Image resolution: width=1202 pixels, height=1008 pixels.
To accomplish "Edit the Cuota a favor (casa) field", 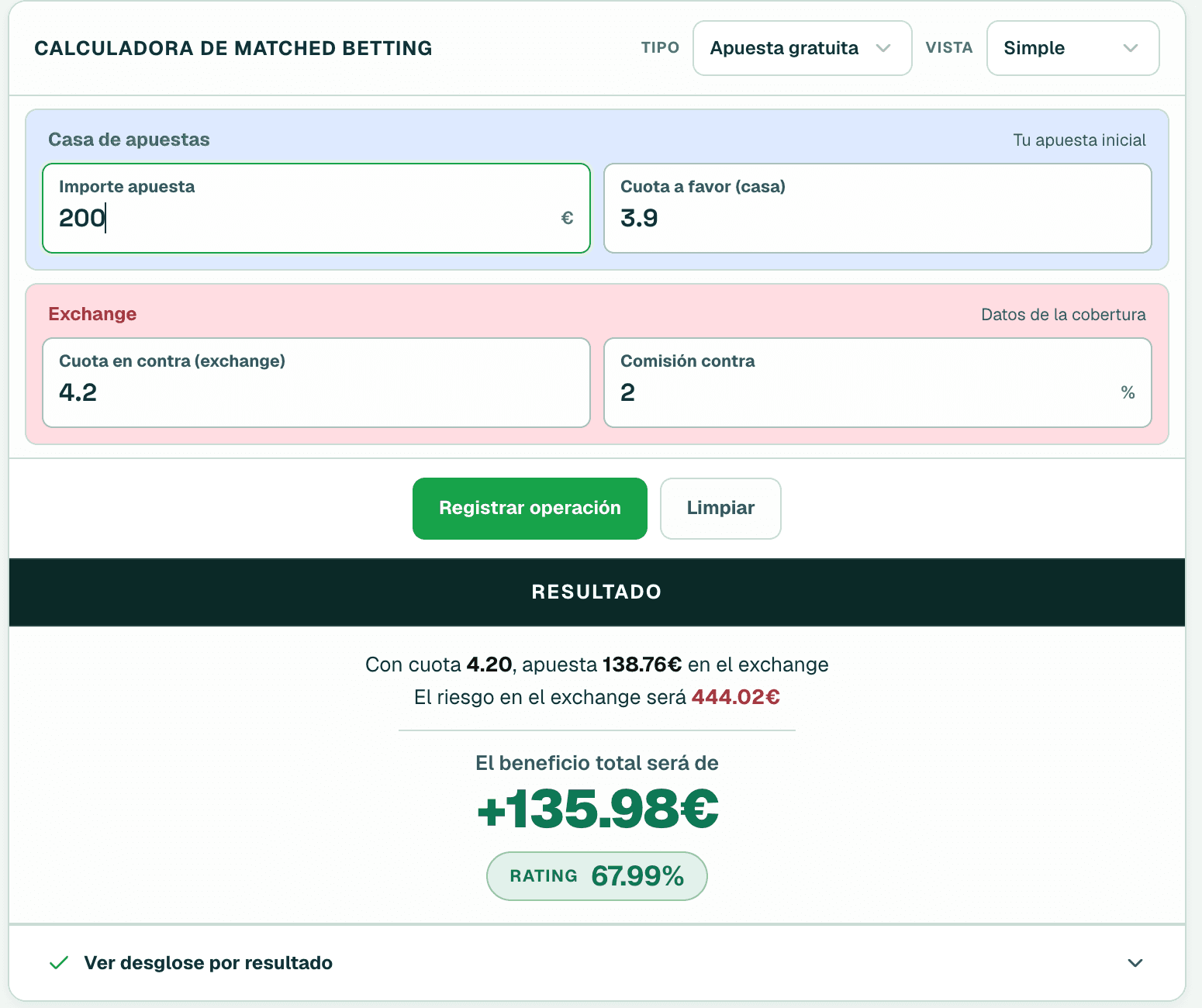I will 877,208.
